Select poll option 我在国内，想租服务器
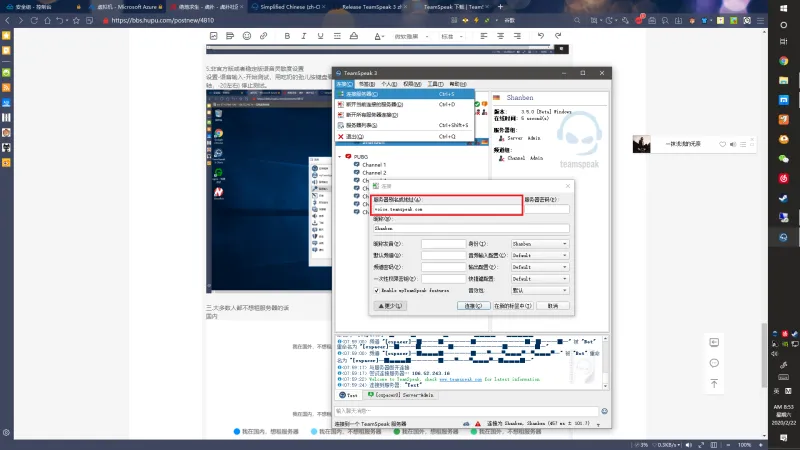The width and height of the screenshot is (800, 450). point(266,432)
